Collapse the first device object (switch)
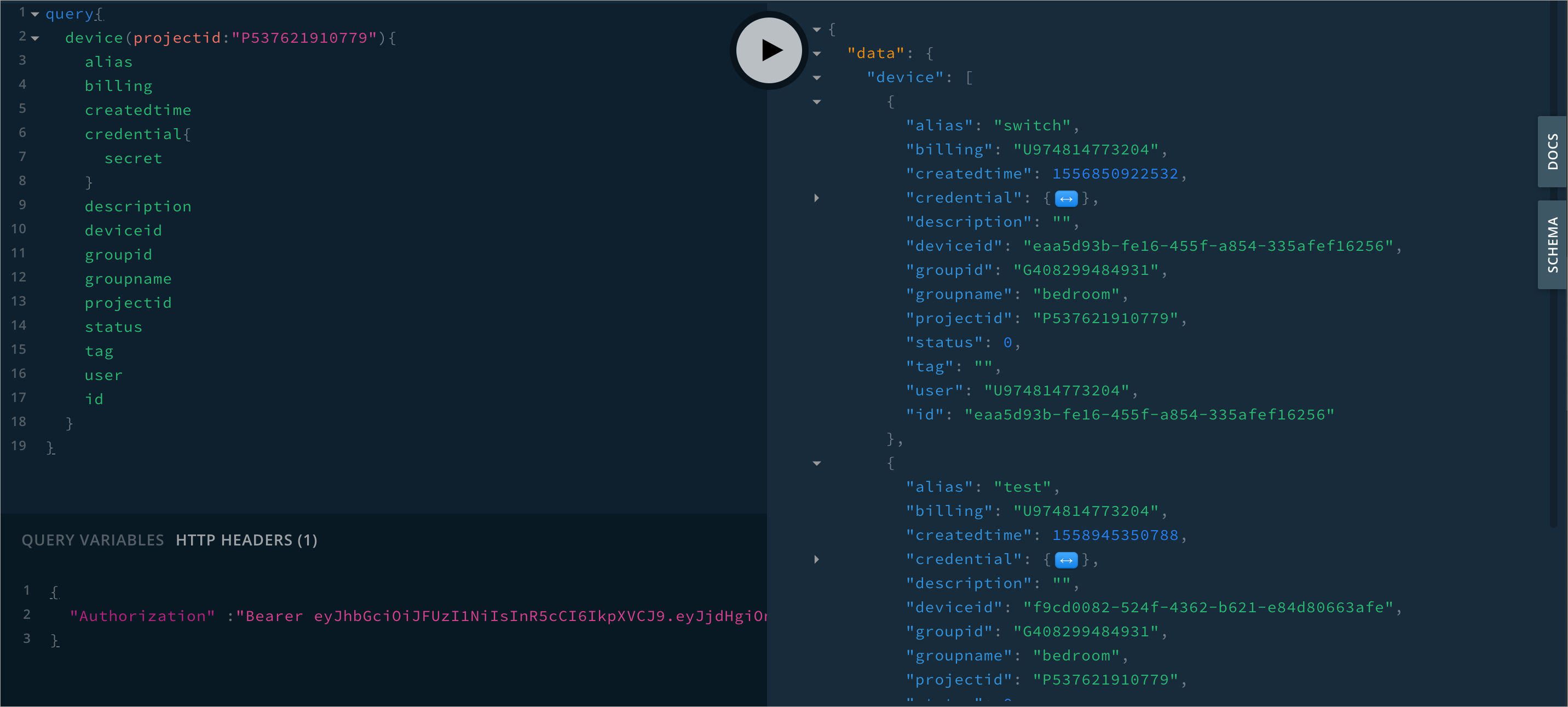Screen dimensions: 1568x707 [x=817, y=102]
